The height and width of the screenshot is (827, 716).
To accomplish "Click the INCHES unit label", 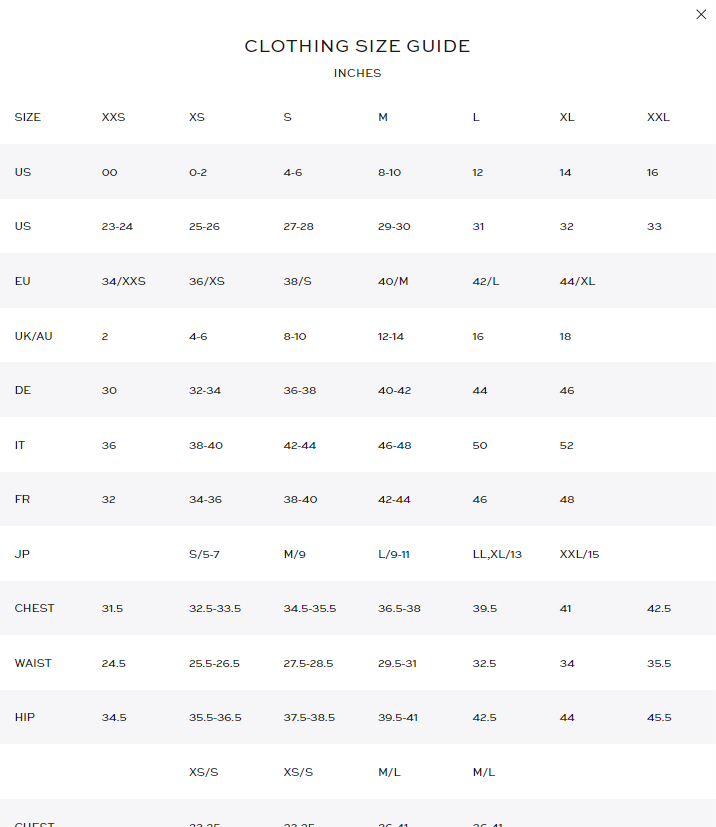I will tap(357, 73).
